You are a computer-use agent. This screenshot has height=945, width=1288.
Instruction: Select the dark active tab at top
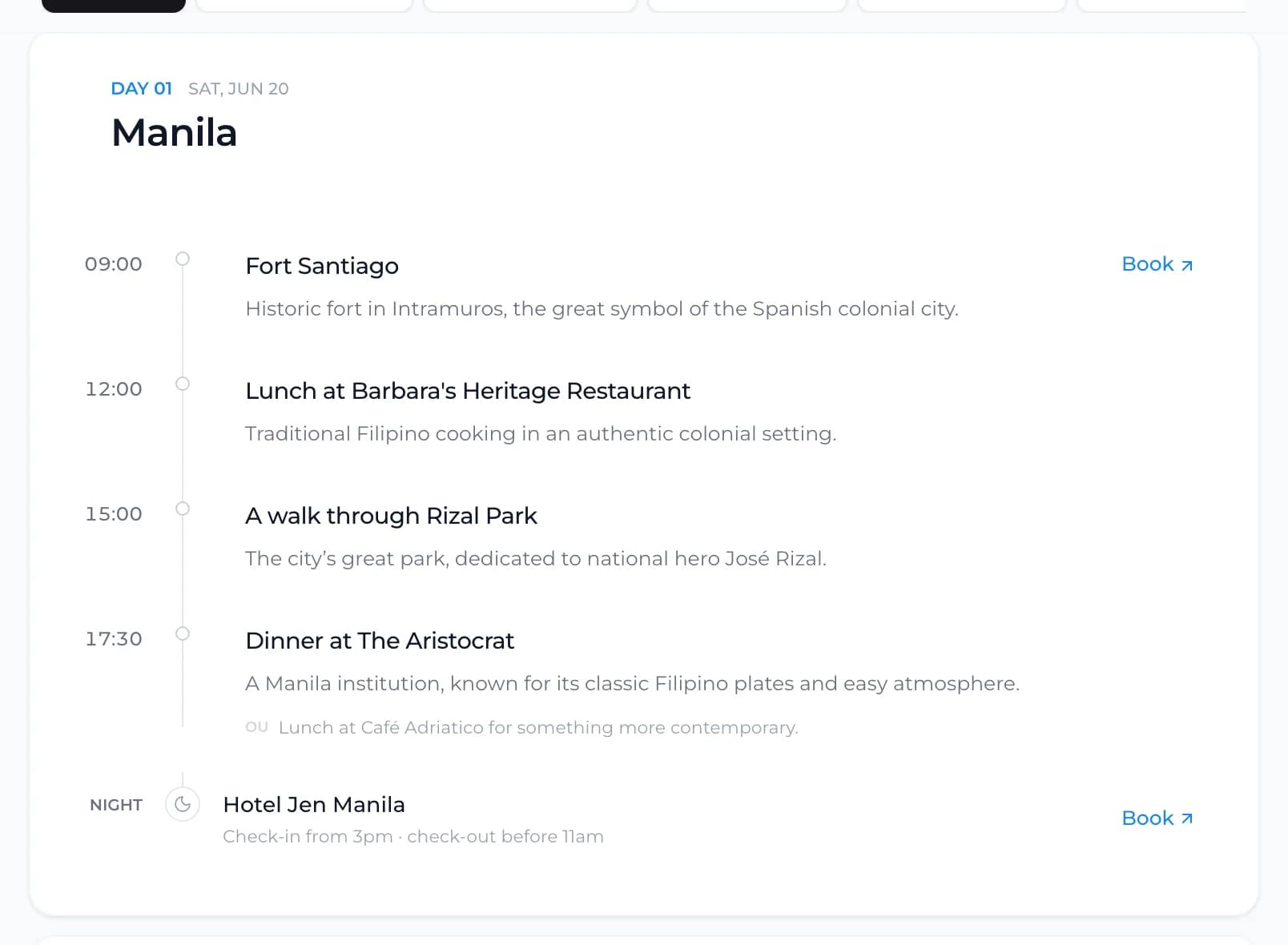pos(114,6)
